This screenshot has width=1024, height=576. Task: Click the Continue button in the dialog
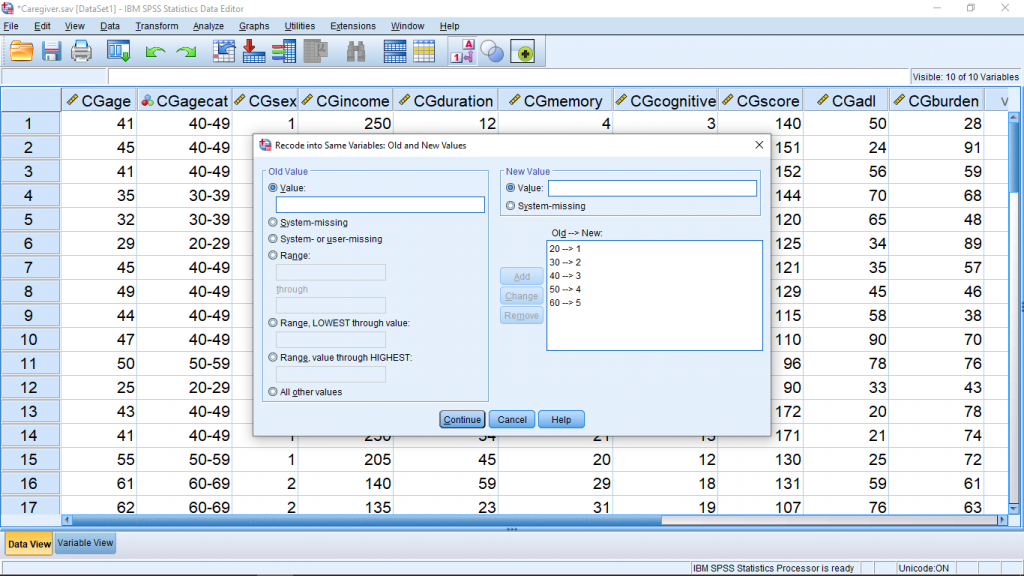click(461, 419)
